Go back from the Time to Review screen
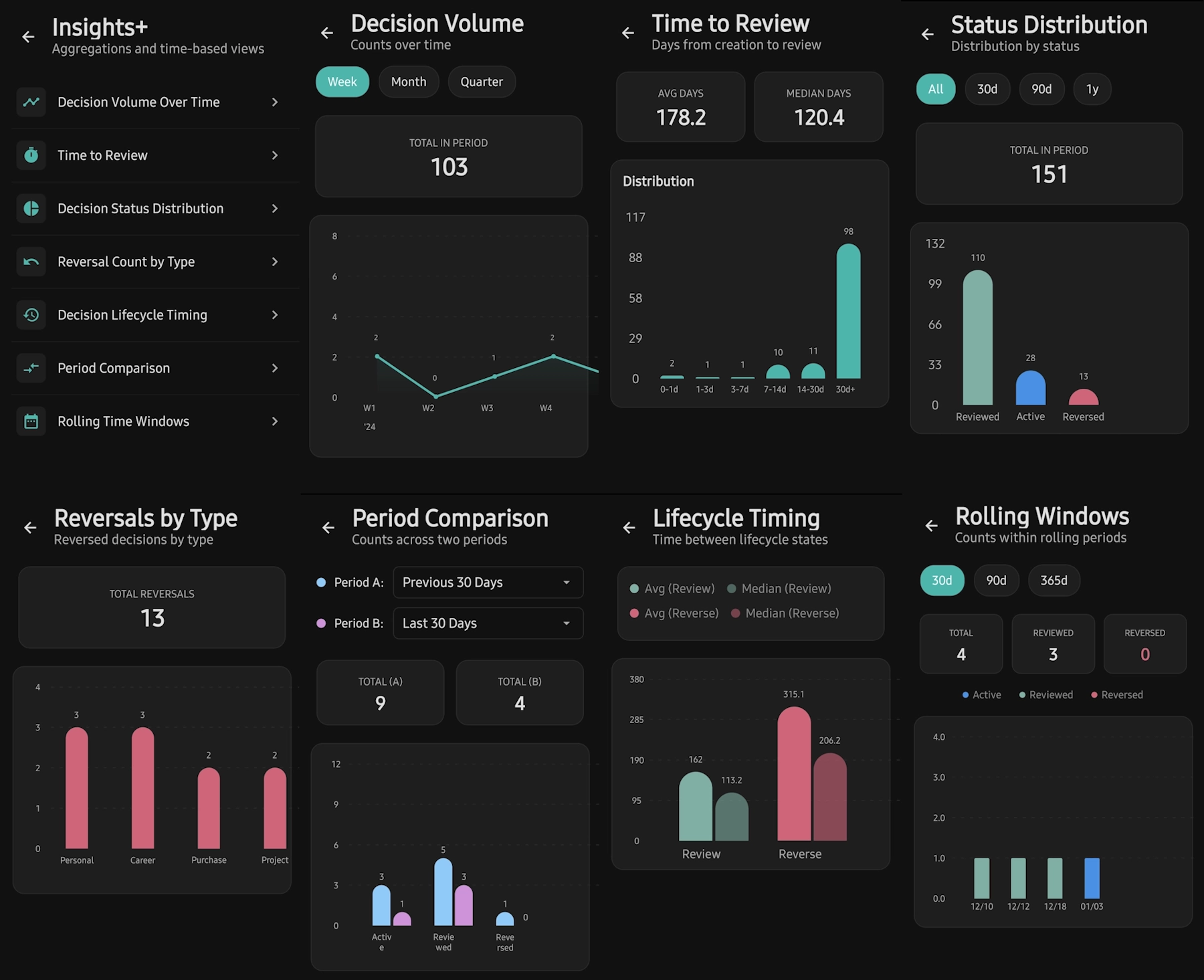Image resolution: width=1204 pixels, height=980 pixels. [628, 33]
